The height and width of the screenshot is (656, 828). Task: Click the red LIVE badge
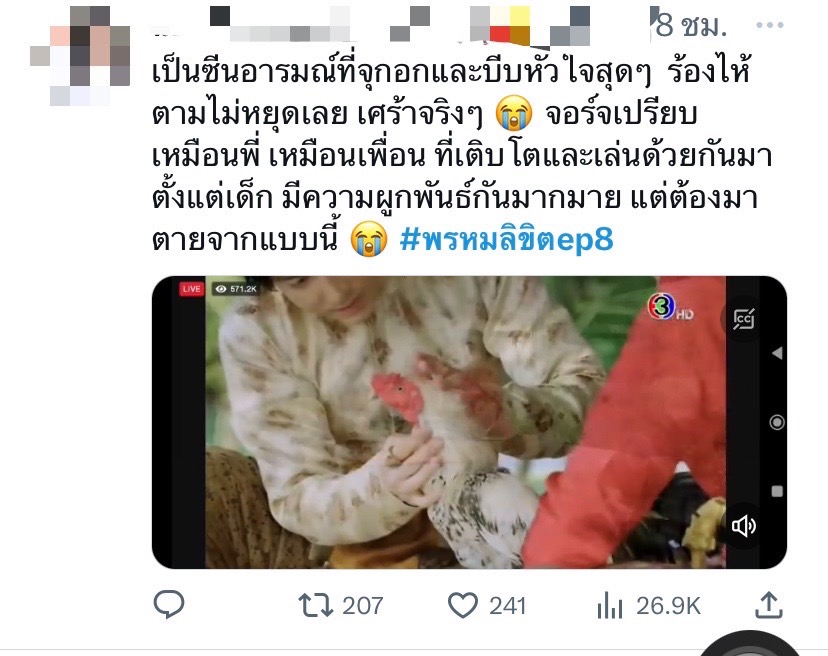click(x=191, y=289)
